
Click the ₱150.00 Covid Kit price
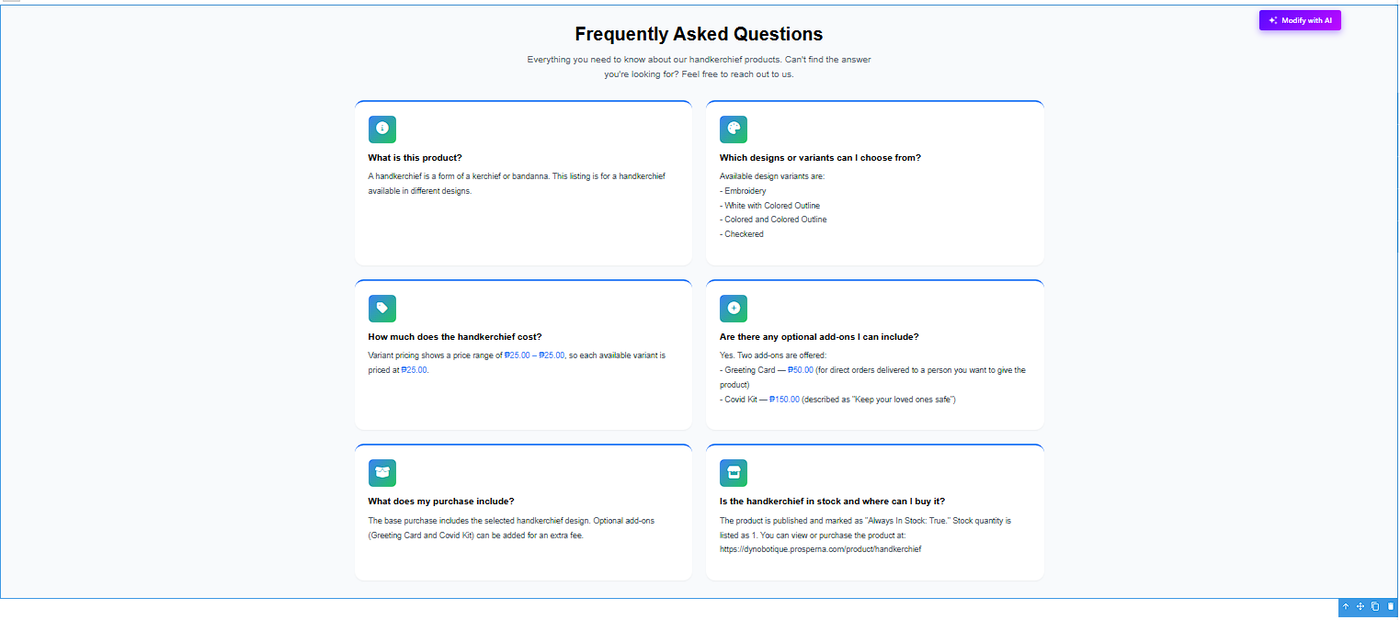coord(784,400)
